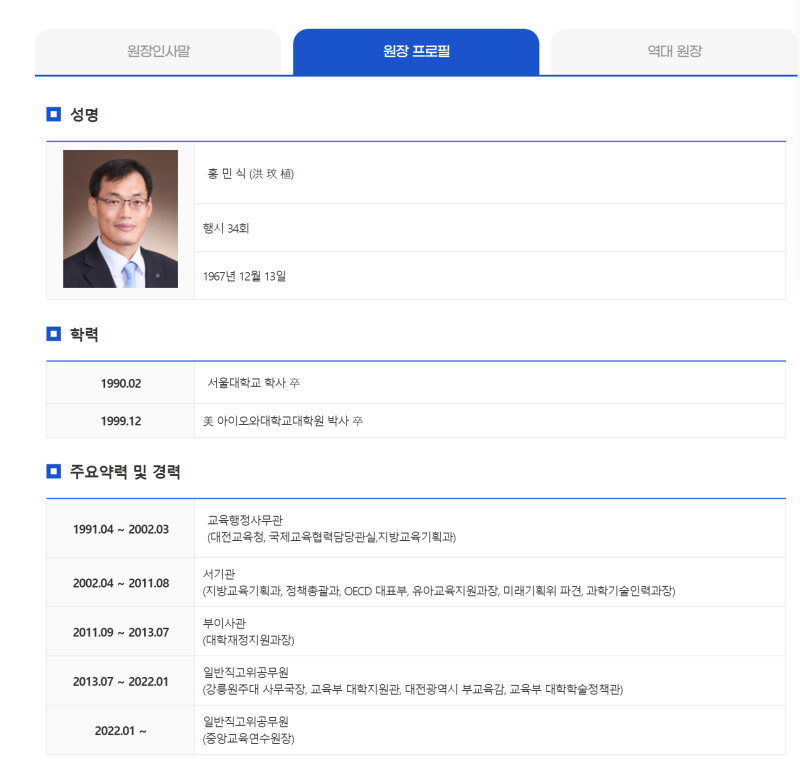Viewport: 800px width, 775px height.
Task: Click the 아이오와대학교대학원 박사 entry
Action: click(x=283, y=421)
